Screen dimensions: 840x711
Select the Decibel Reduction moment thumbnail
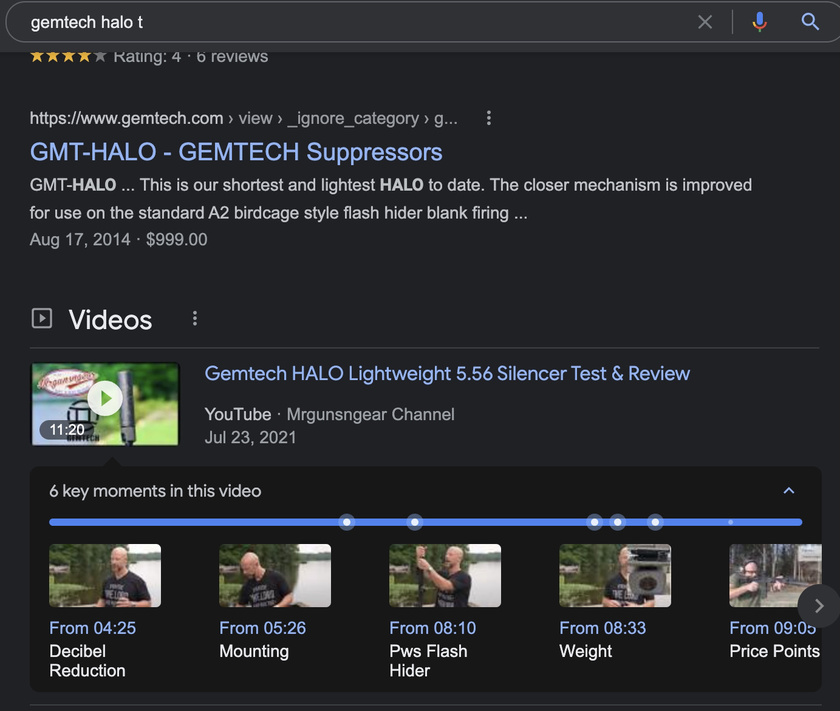[105, 575]
